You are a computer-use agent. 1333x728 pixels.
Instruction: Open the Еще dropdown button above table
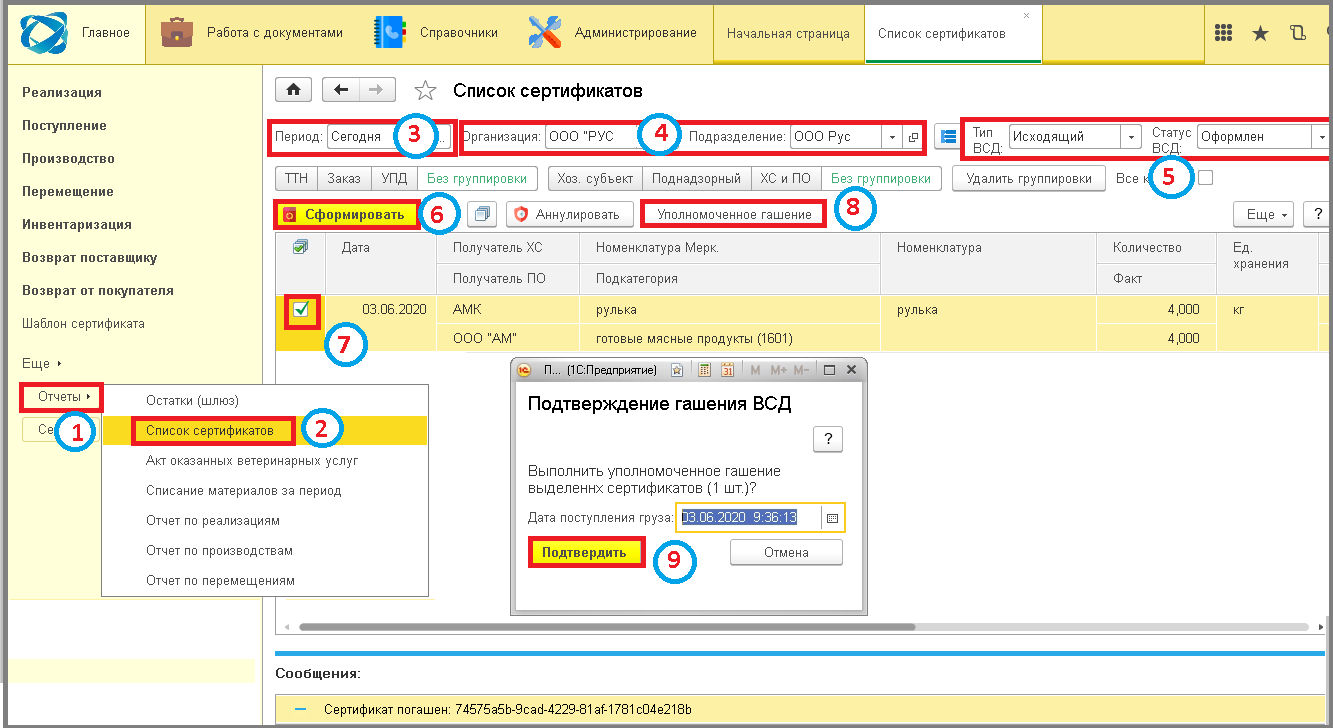pos(1265,214)
